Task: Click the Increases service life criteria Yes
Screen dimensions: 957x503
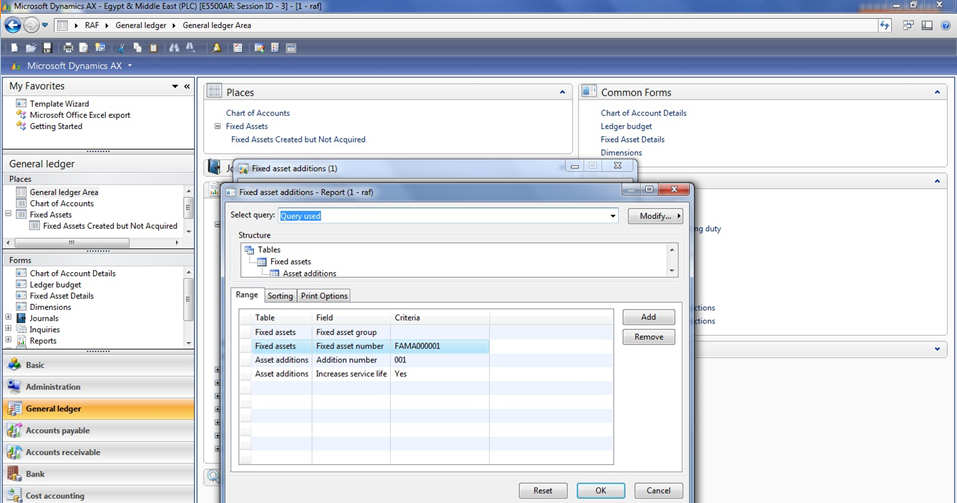Action: (439, 374)
